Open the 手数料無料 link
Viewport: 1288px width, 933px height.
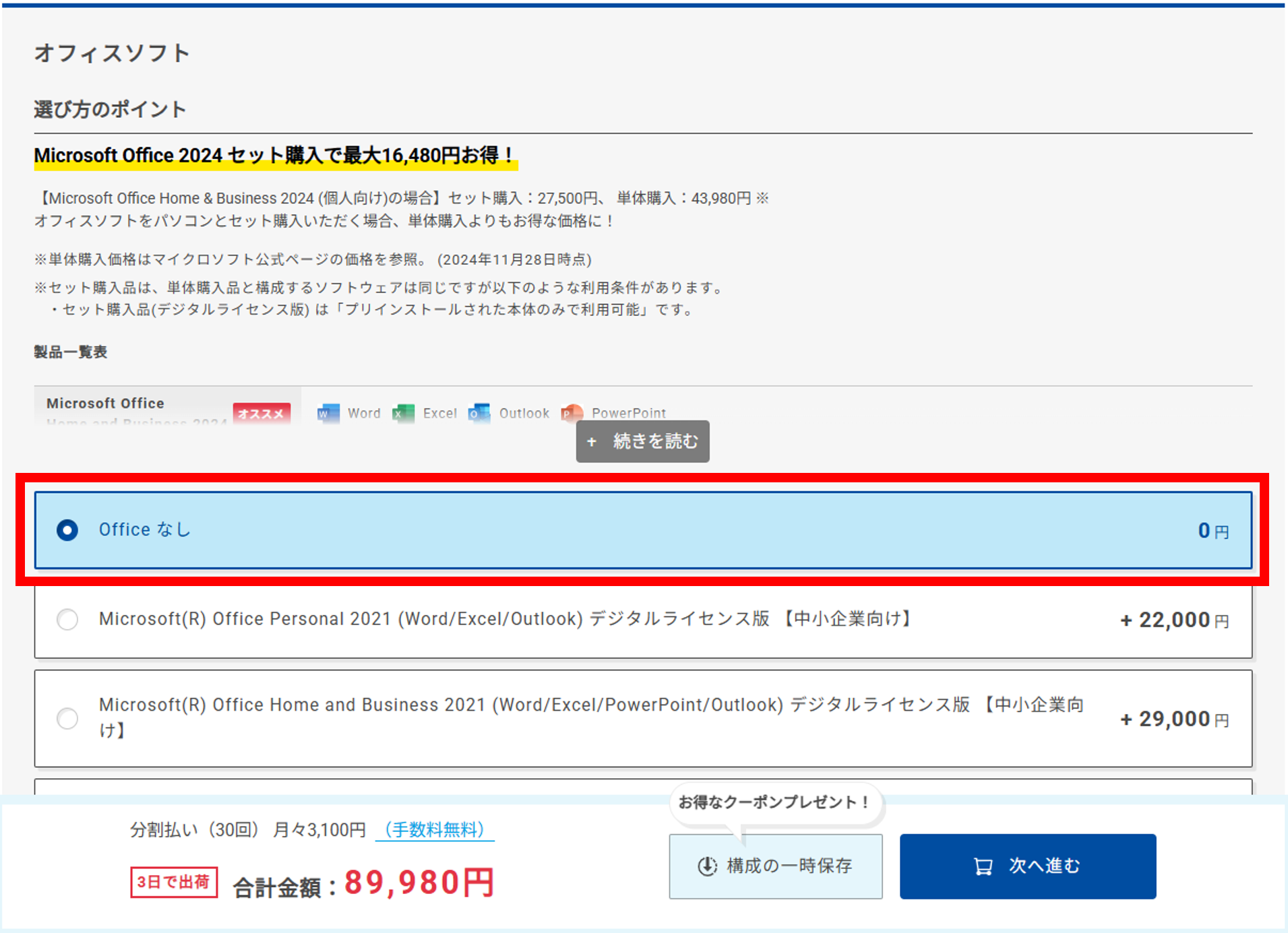coord(435,829)
